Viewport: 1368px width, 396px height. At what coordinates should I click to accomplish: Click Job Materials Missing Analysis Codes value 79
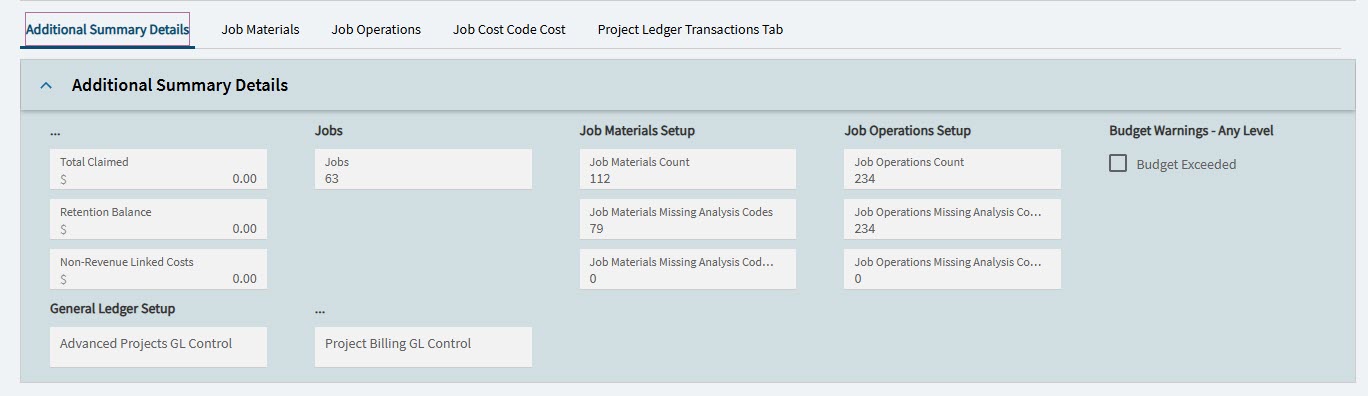[x=688, y=220]
